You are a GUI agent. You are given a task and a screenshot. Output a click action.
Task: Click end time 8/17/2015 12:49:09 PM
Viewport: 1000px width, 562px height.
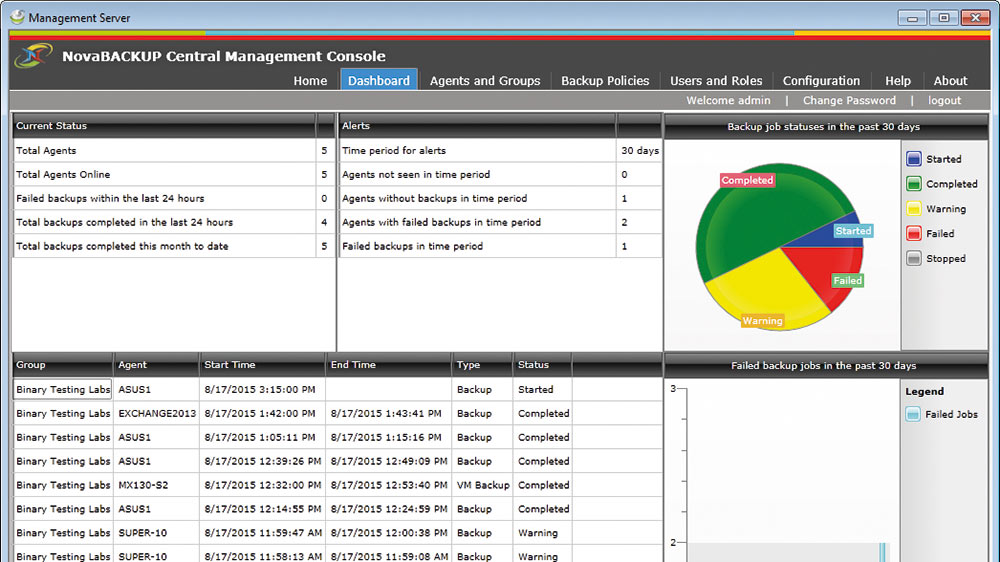(388, 461)
